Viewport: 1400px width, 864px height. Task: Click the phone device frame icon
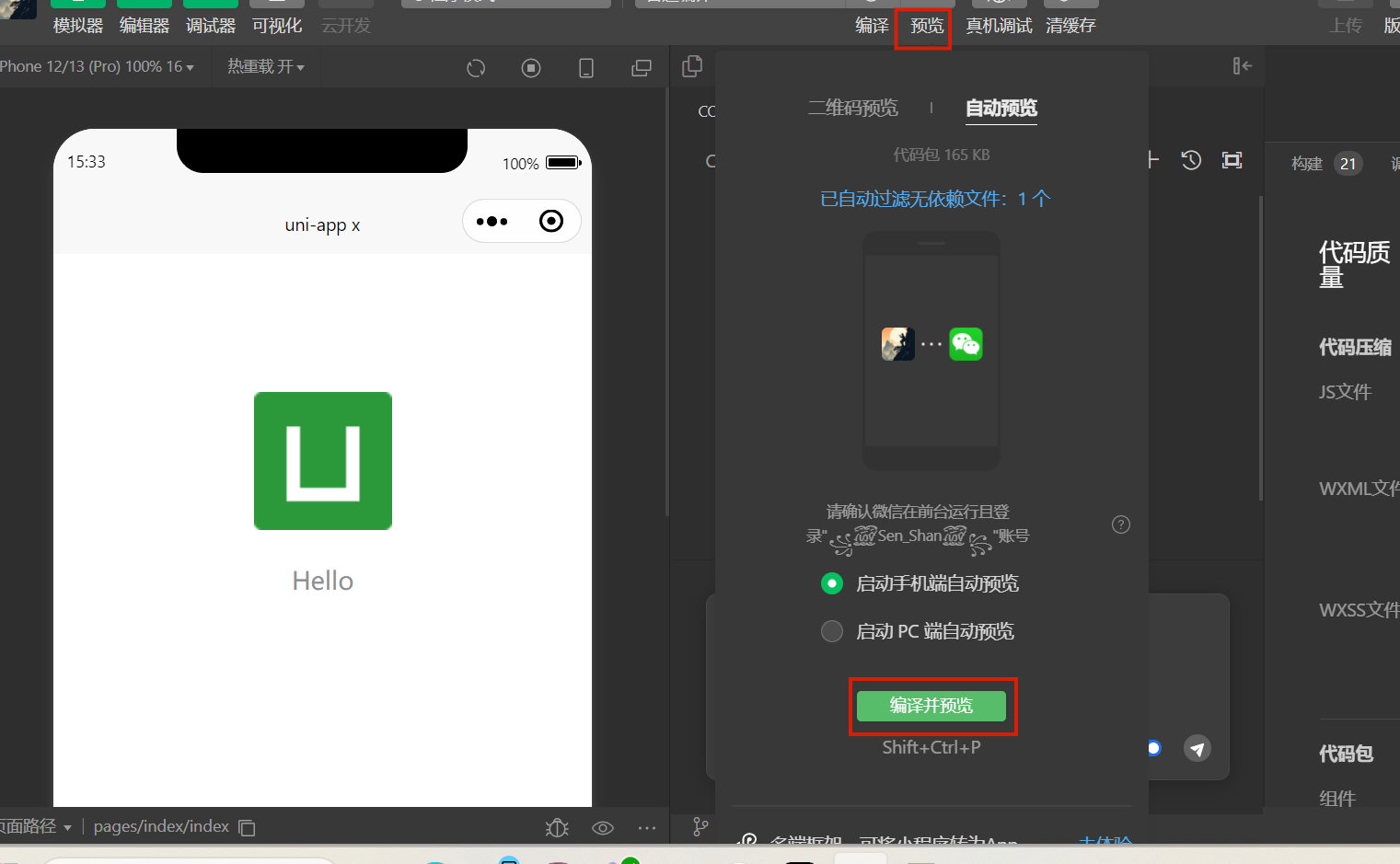586,68
